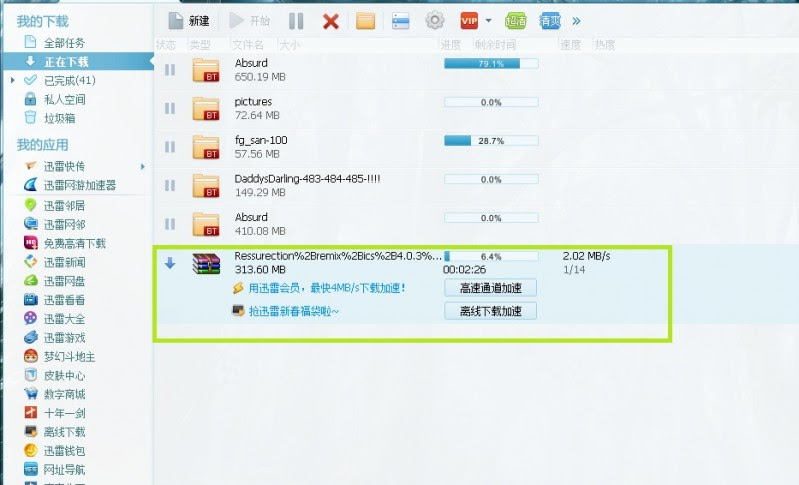The image size is (799, 485).
Task: Click the 离线下载加速 button
Action: point(491,311)
